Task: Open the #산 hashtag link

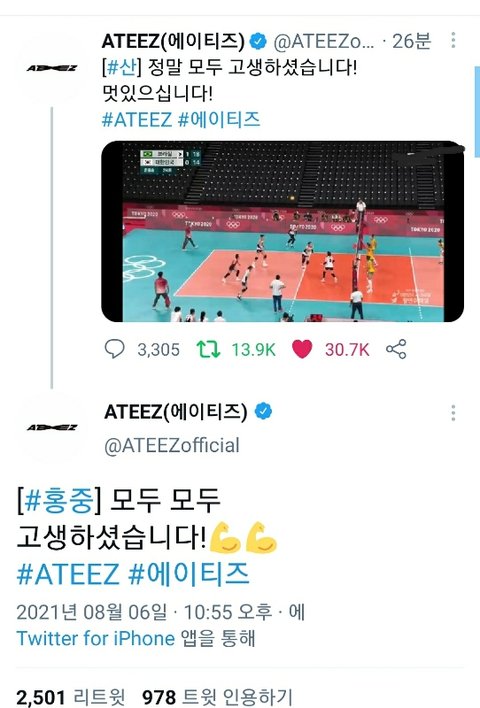Action: point(122,67)
